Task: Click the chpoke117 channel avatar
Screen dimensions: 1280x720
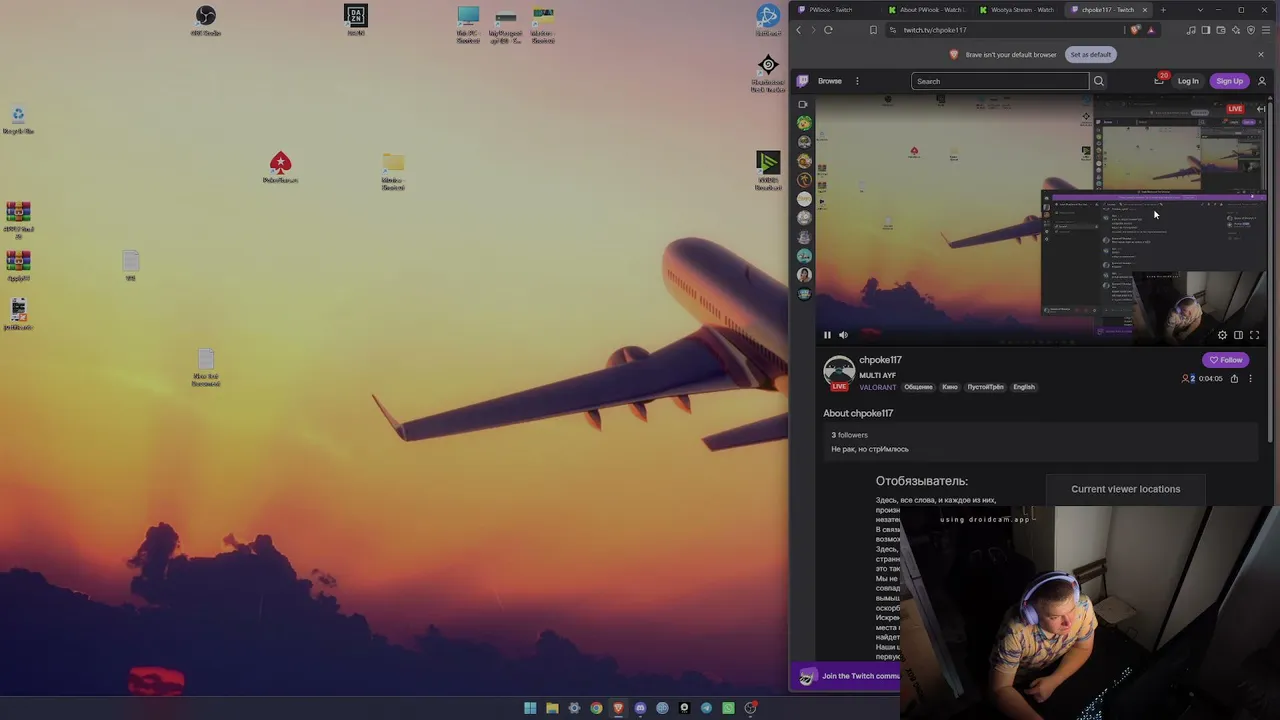Action: (x=839, y=371)
